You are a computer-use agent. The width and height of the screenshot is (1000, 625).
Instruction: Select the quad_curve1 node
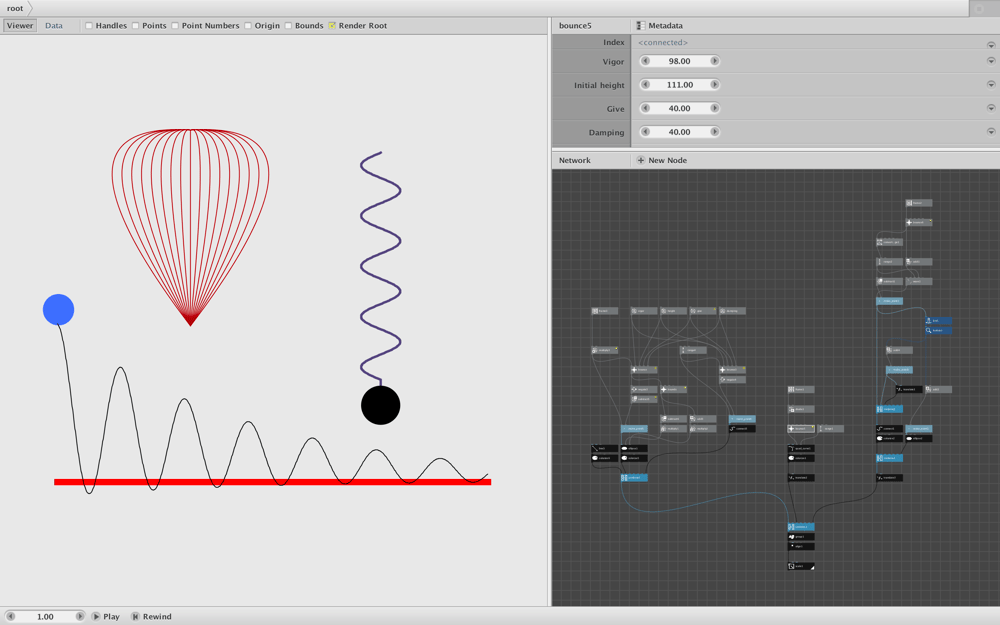[x=801, y=448]
